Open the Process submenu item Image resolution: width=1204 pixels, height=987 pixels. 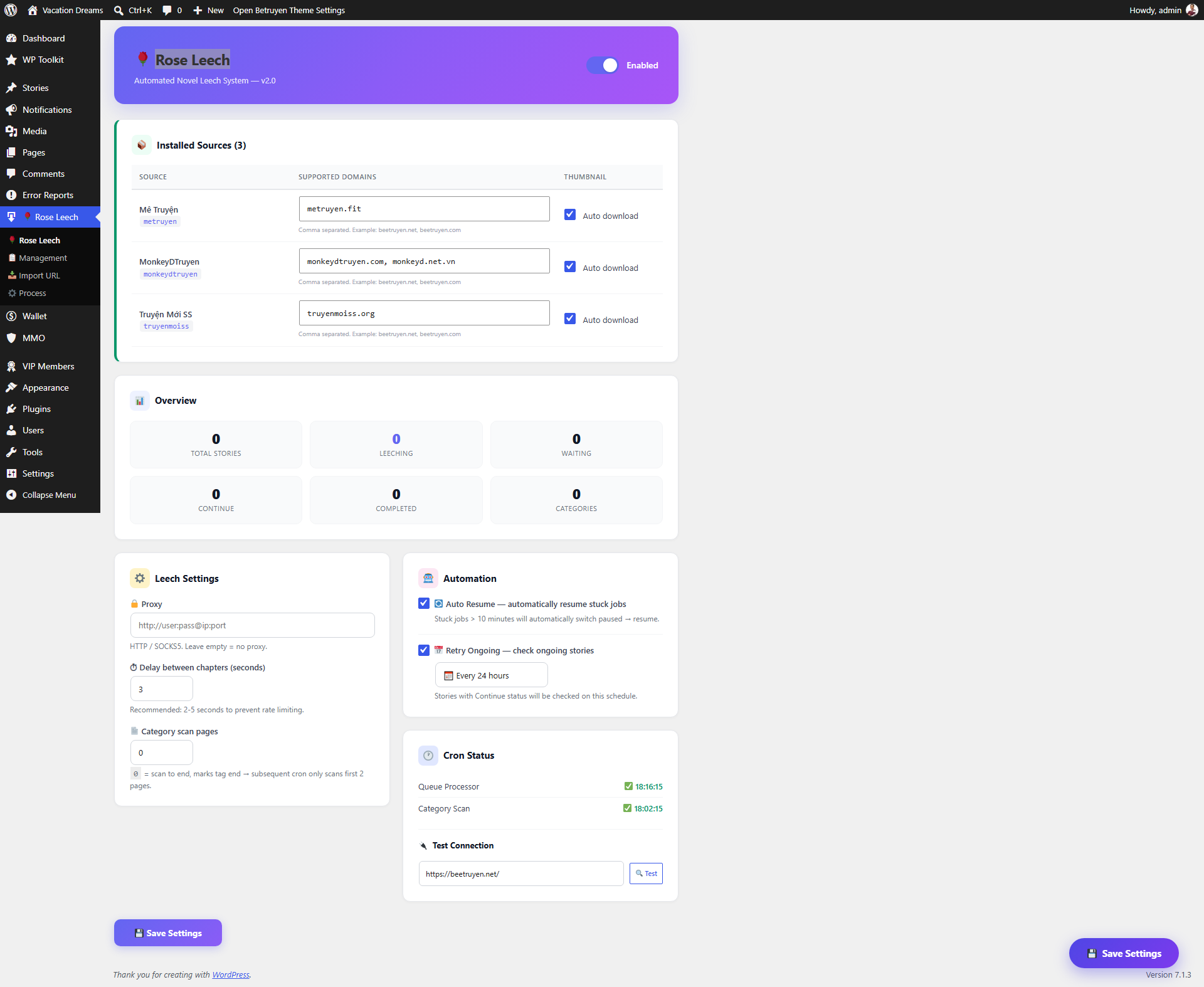[33, 293]
